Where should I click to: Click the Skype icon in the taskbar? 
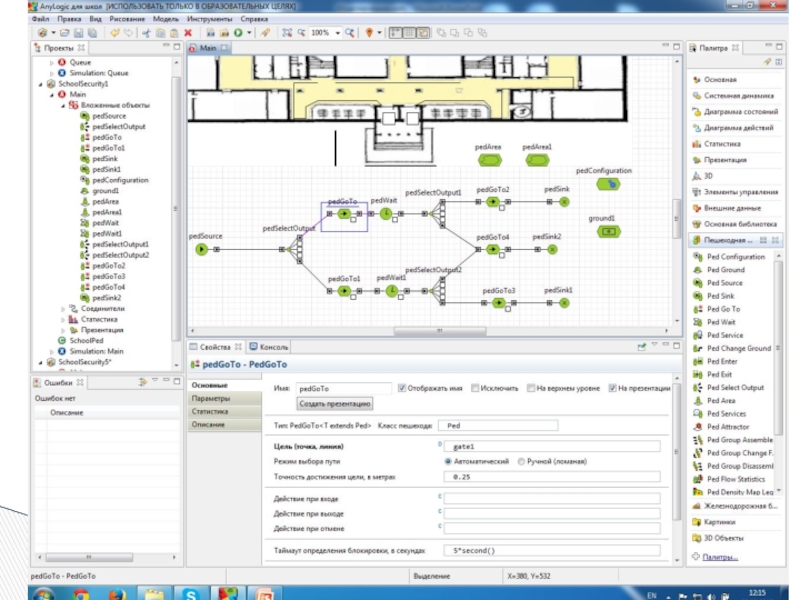190,592
